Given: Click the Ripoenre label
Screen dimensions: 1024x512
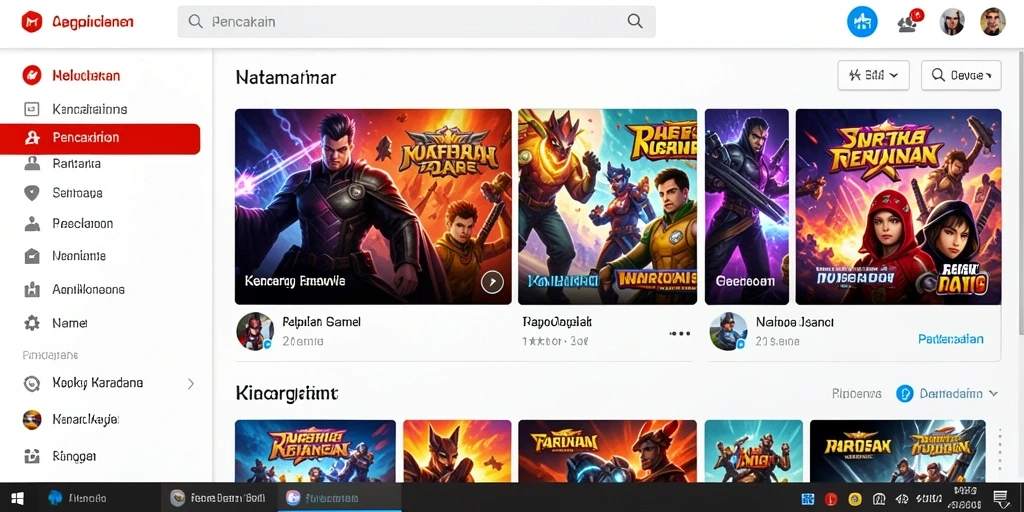Looking at the screenshot, I should pos(856,394).
